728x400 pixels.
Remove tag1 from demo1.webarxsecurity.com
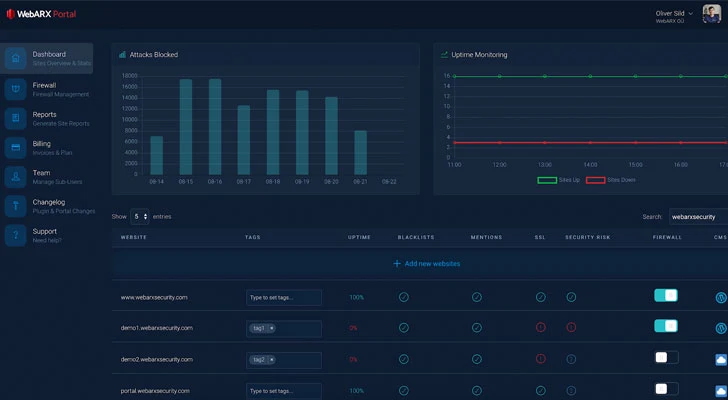(272, 328)
